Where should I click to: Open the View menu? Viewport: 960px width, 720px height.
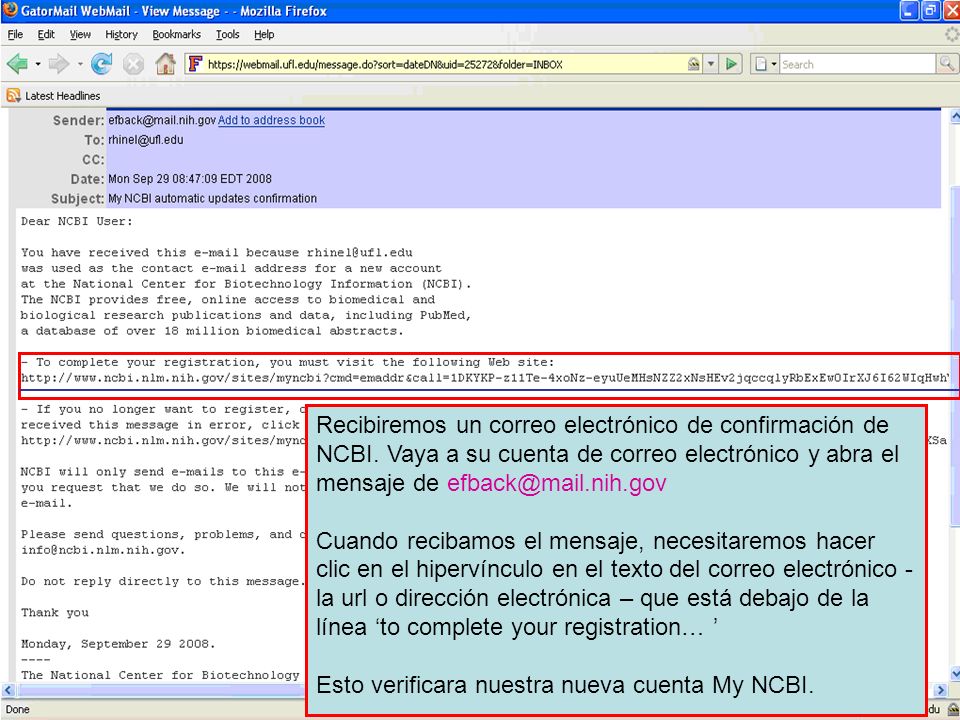[80, 34]
